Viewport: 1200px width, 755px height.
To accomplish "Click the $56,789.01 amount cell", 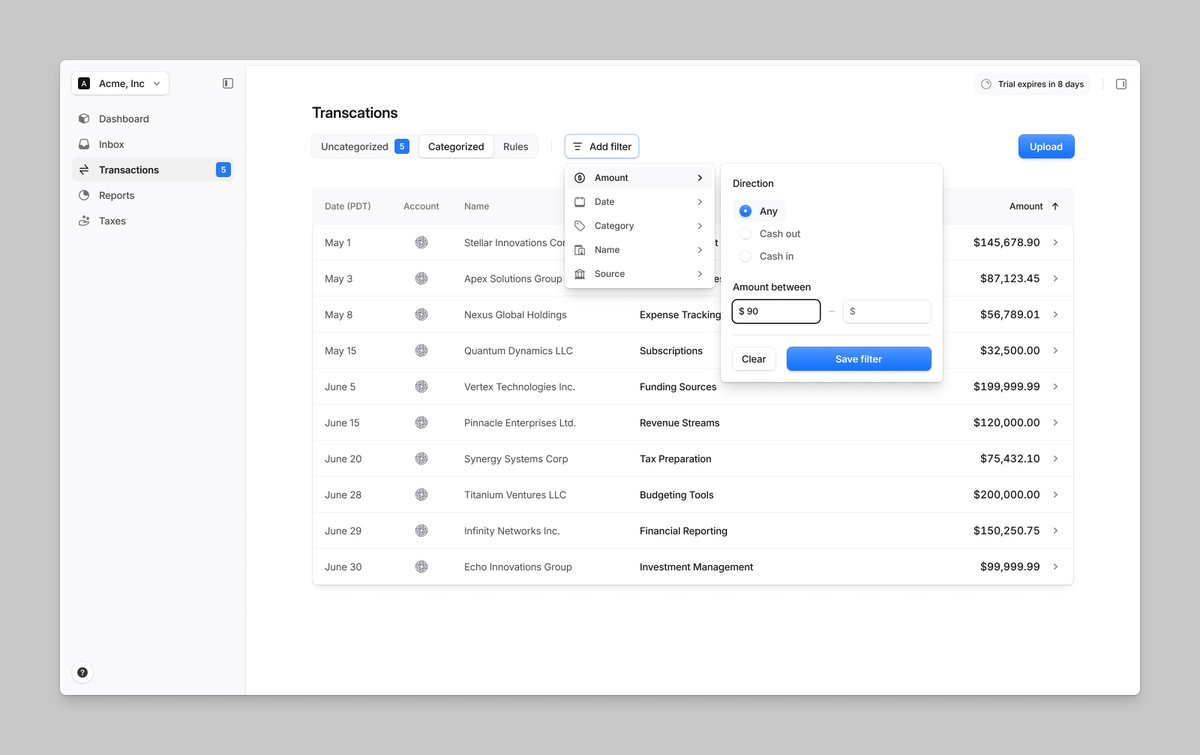I will [x=1010, y=315].
